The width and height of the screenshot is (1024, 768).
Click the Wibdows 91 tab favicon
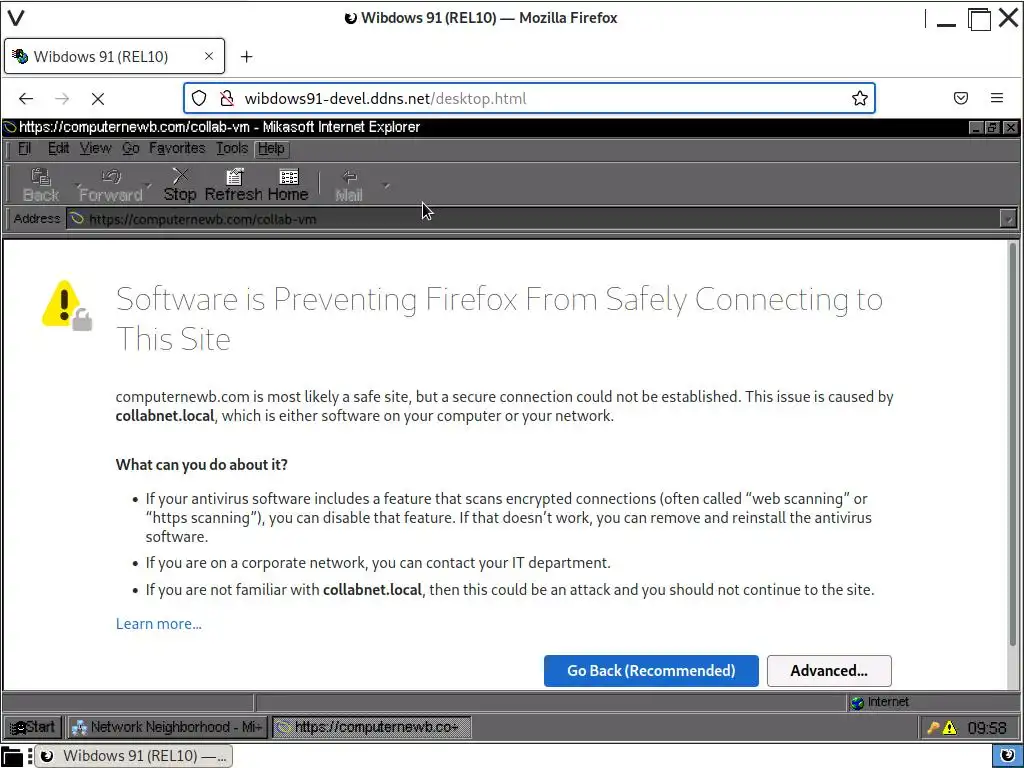pos(20,56)
